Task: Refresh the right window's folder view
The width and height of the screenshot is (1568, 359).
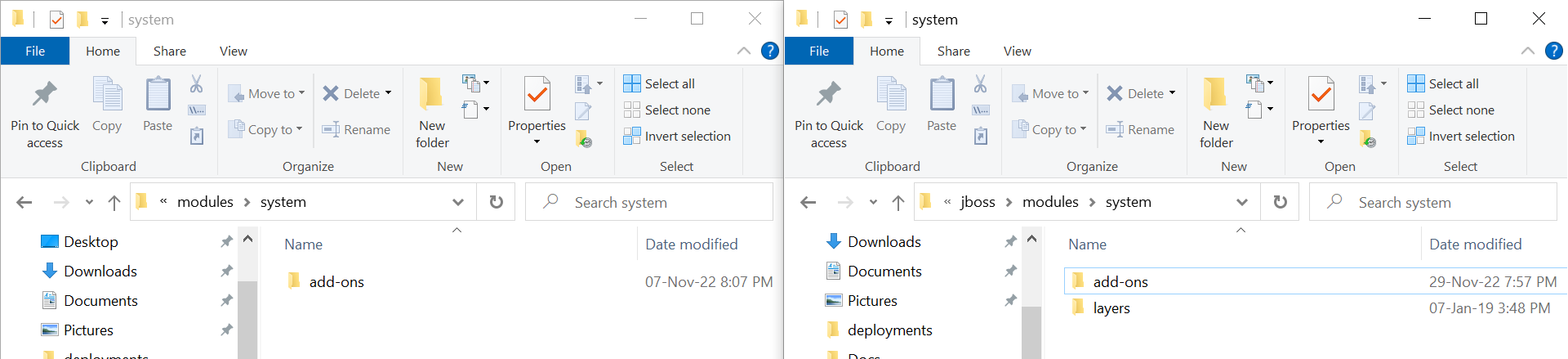Action: [1280, 202]
